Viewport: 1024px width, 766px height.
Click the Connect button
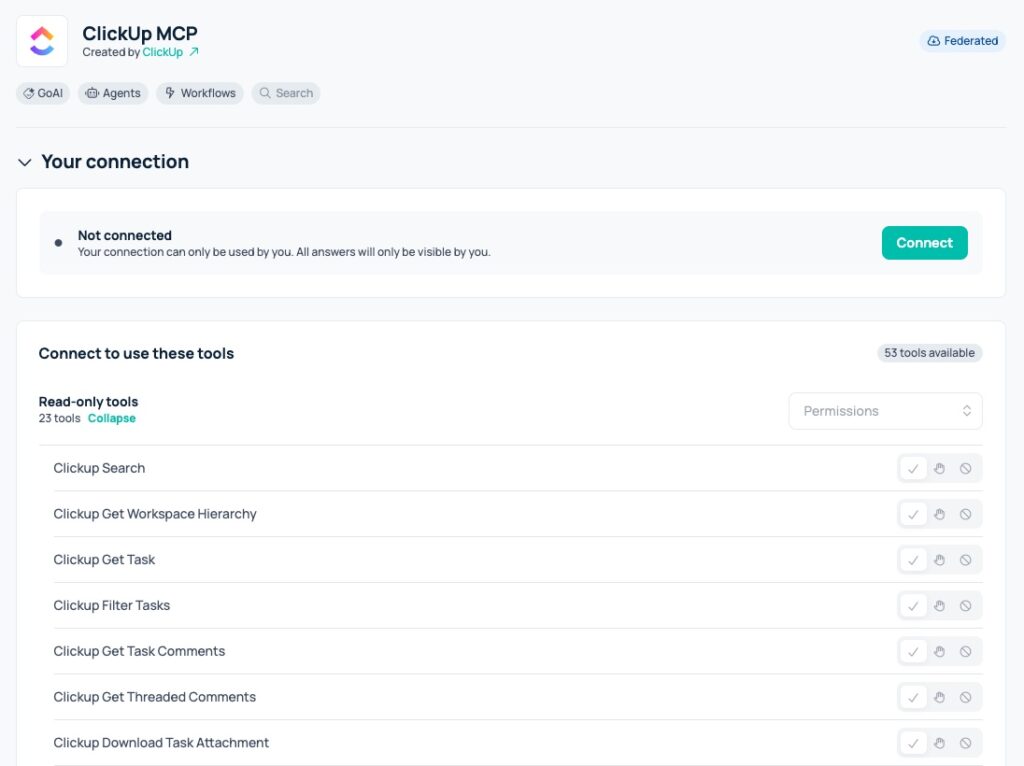pos(924,243)
